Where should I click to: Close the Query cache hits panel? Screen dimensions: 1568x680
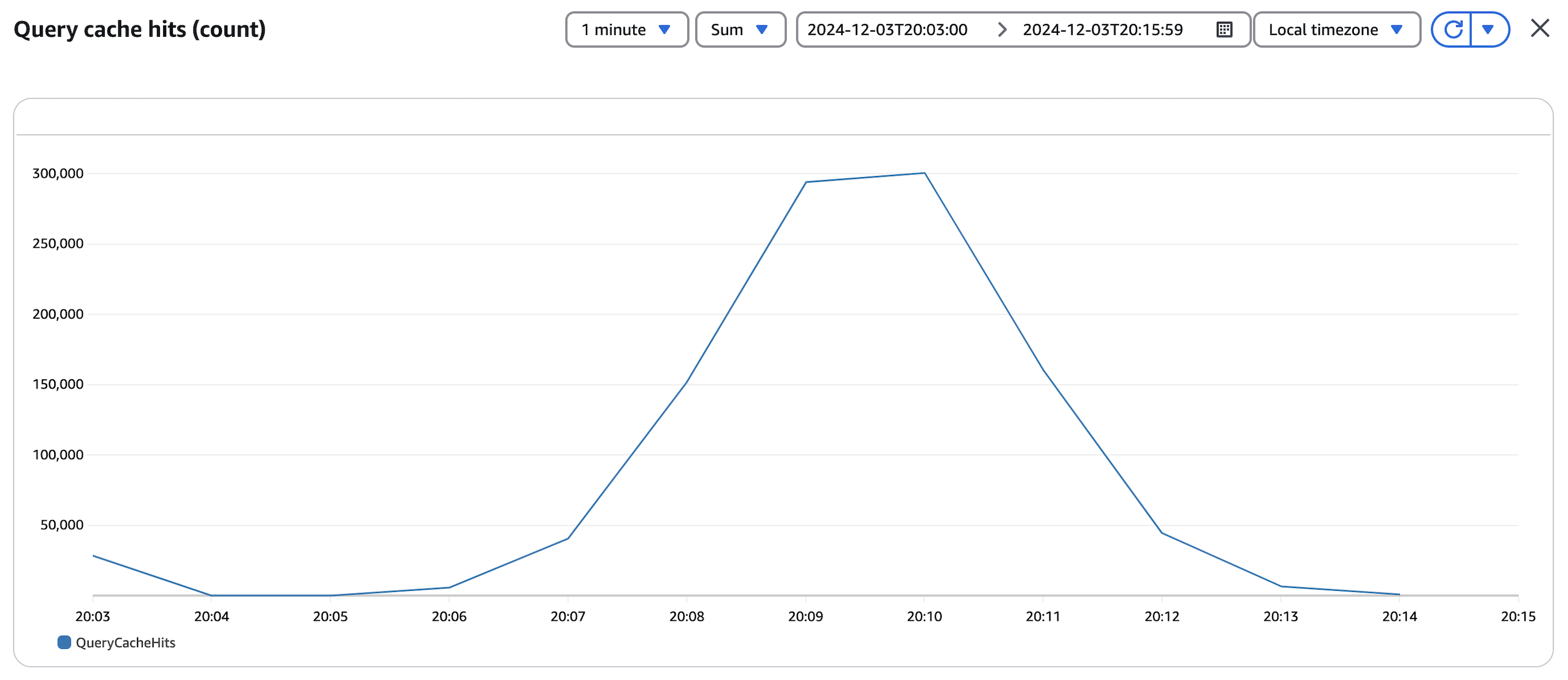coord(1539,28)
